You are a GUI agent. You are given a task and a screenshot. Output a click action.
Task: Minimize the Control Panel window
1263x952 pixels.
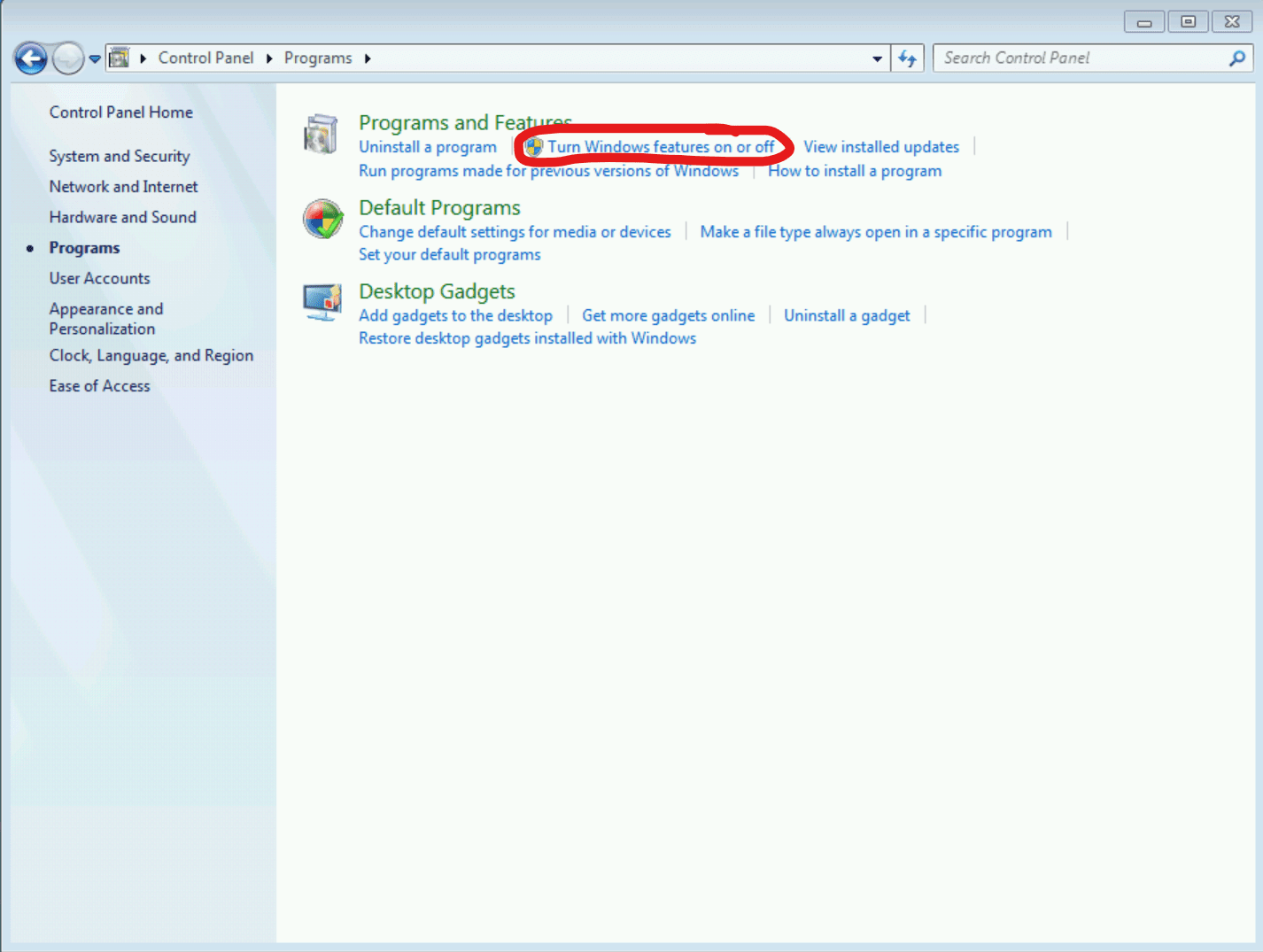pyautogui.click(x=1144, y=22)
